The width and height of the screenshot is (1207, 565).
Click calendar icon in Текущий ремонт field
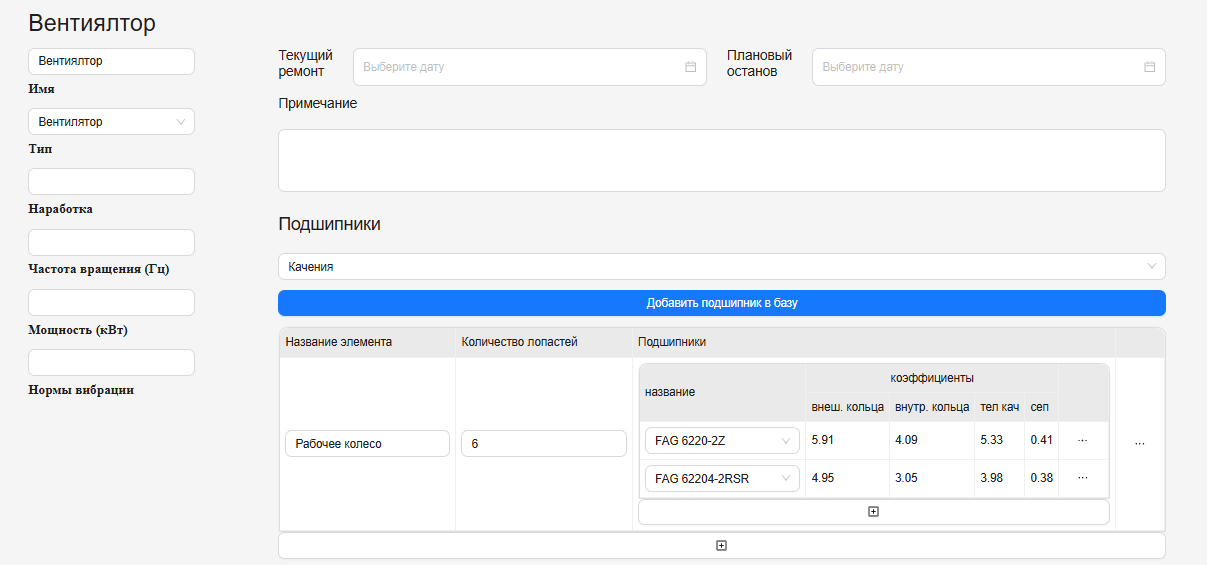point(690,67)
